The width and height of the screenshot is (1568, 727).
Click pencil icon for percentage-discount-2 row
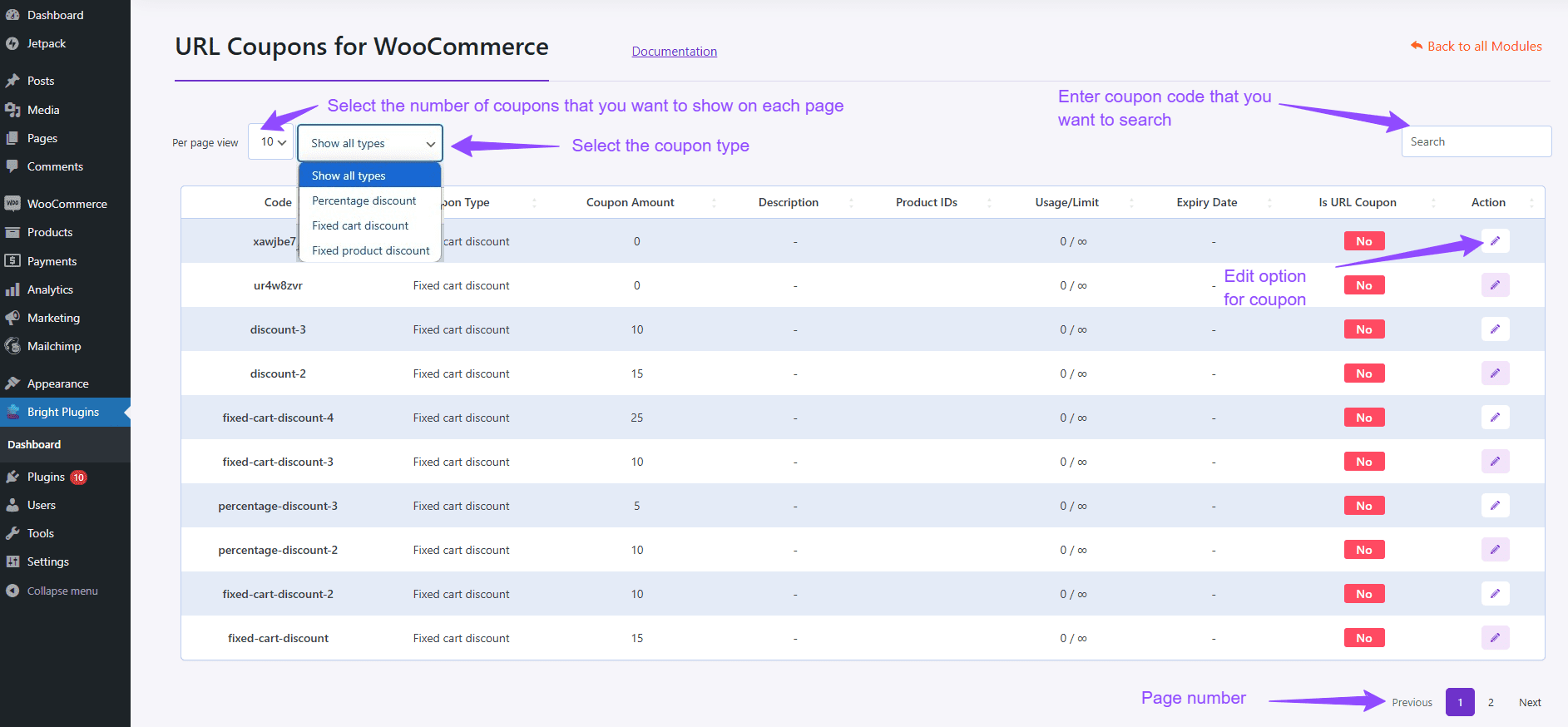coord(1495,550)
